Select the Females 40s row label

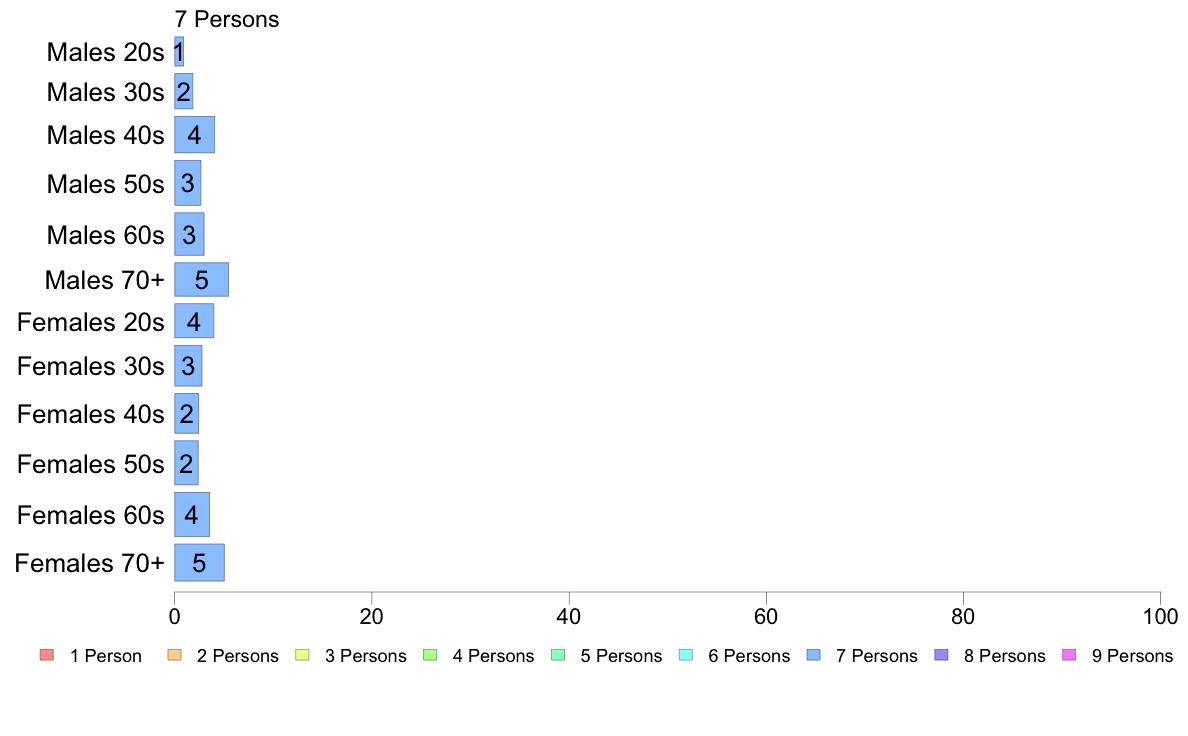(x=90, y=415)
